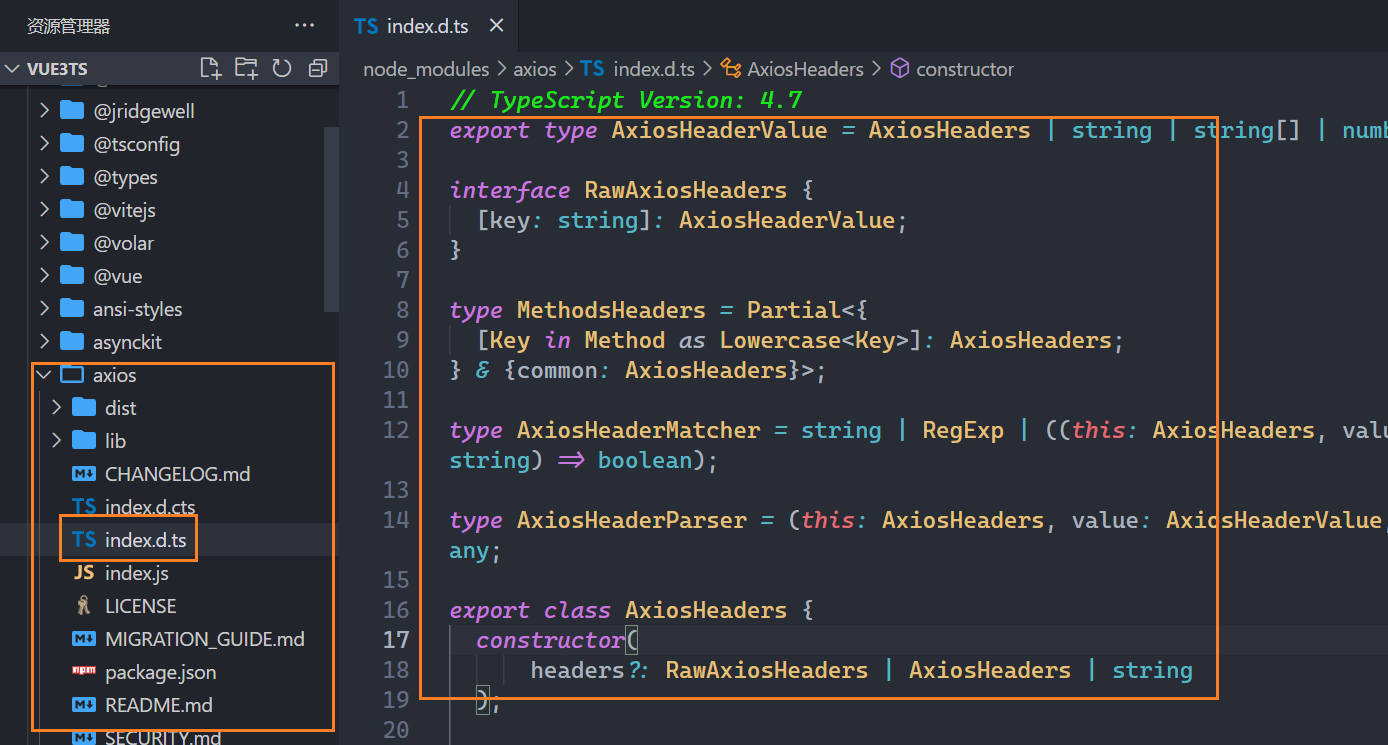Close the index.d.ts editor tab
1388x745 pixels.
[496, 26]
